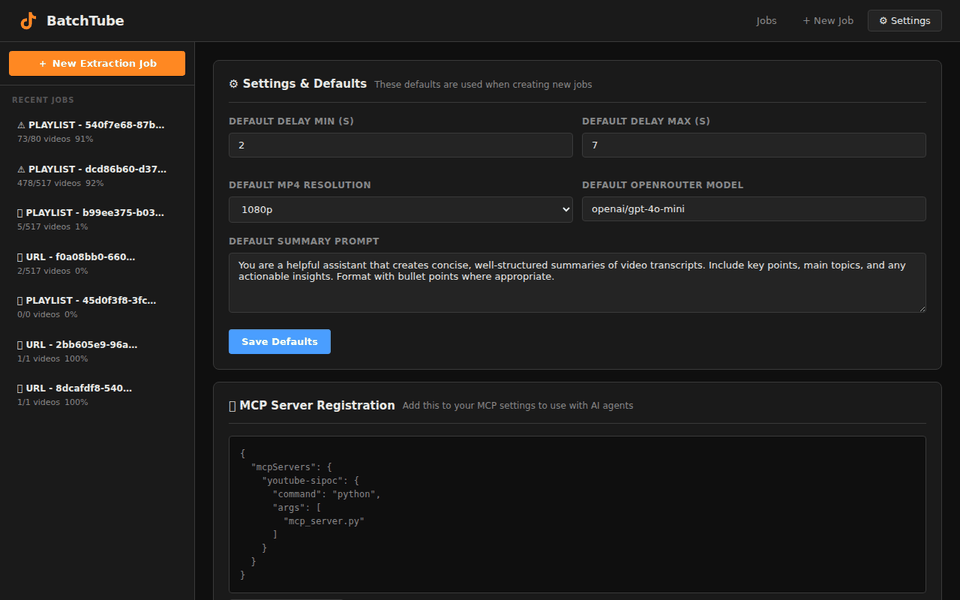The image size is (960, 600).
Task: Open New Job from the top navigation
Action: [x=828, y=20]
